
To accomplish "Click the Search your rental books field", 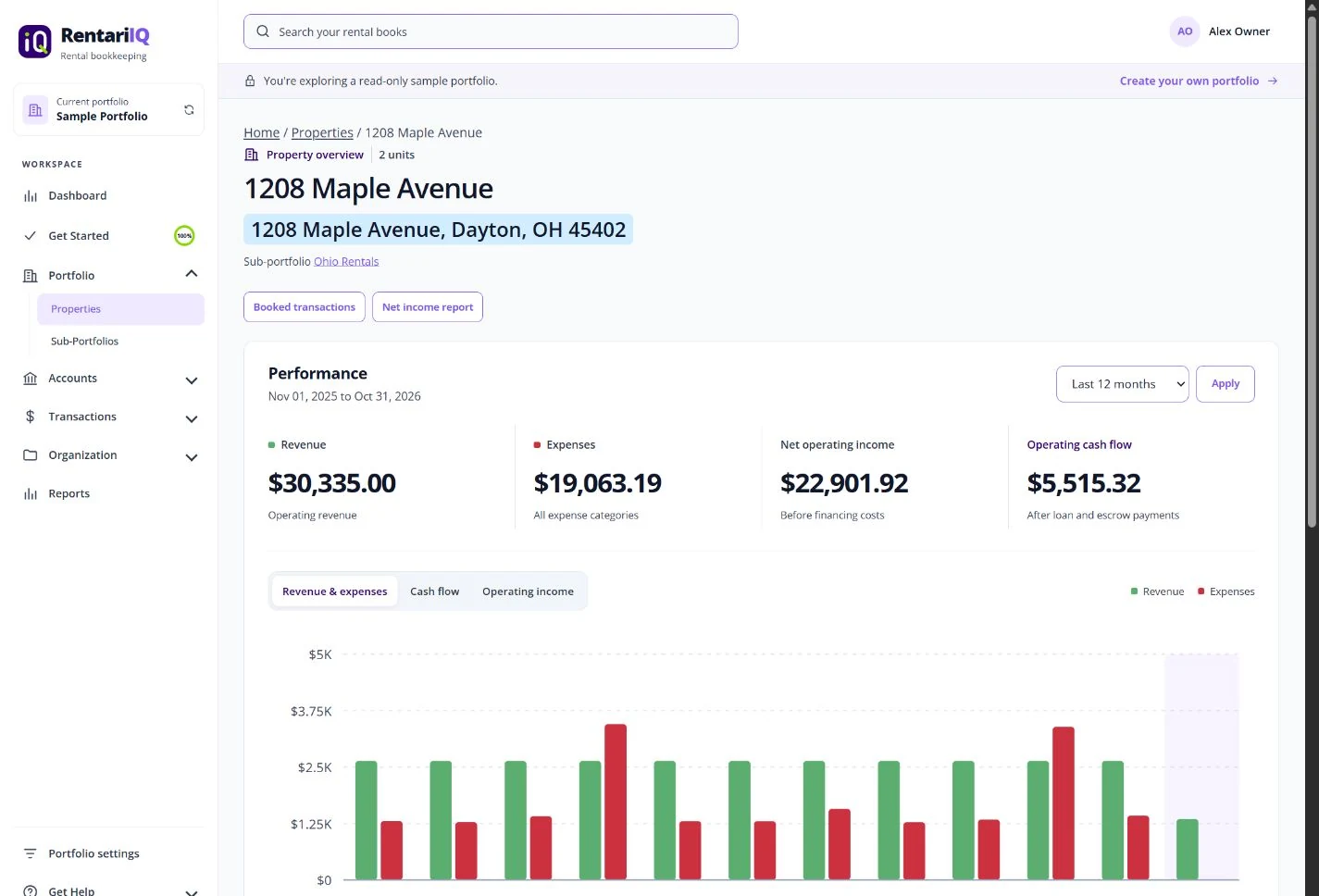I will click(x=491, y=31).
